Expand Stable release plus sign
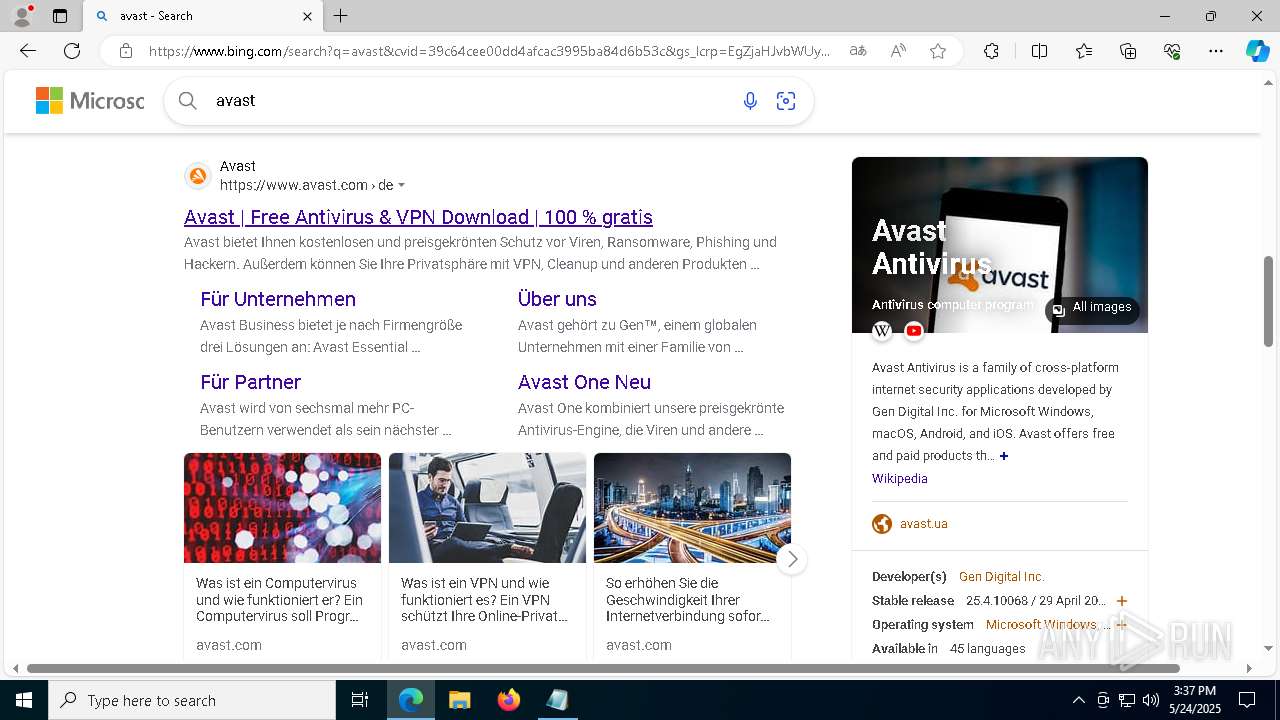This screenshot has height=720, width=1280. [x=1122, y=601]
